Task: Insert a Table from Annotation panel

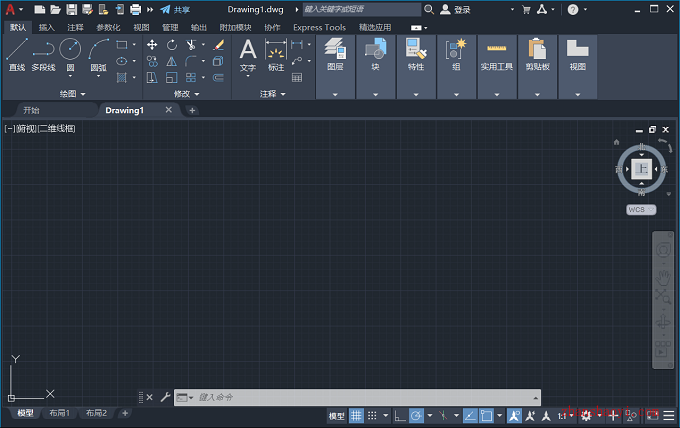Action: pyautogui.click(x=297, y=78)
